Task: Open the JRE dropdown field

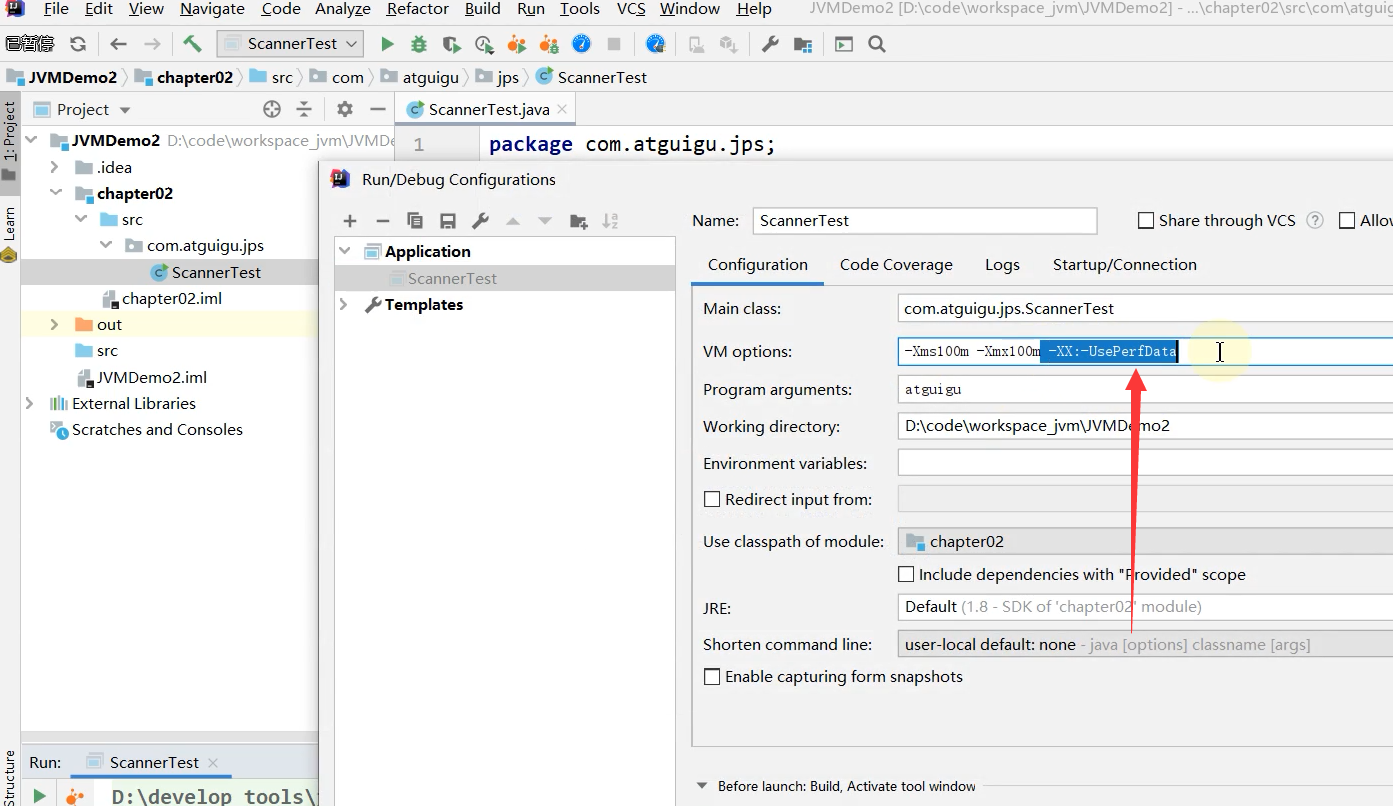Action: click(x=1145, y=606)
